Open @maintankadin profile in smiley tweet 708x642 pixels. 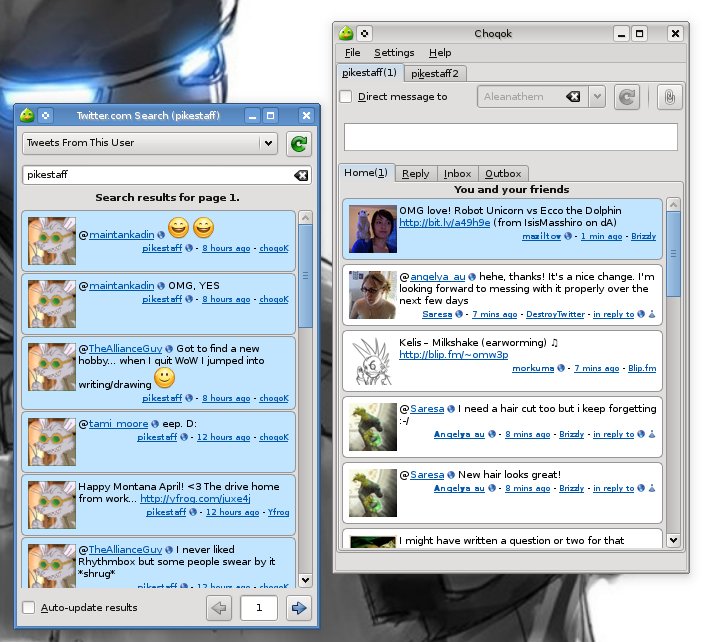tap(121, 235)
